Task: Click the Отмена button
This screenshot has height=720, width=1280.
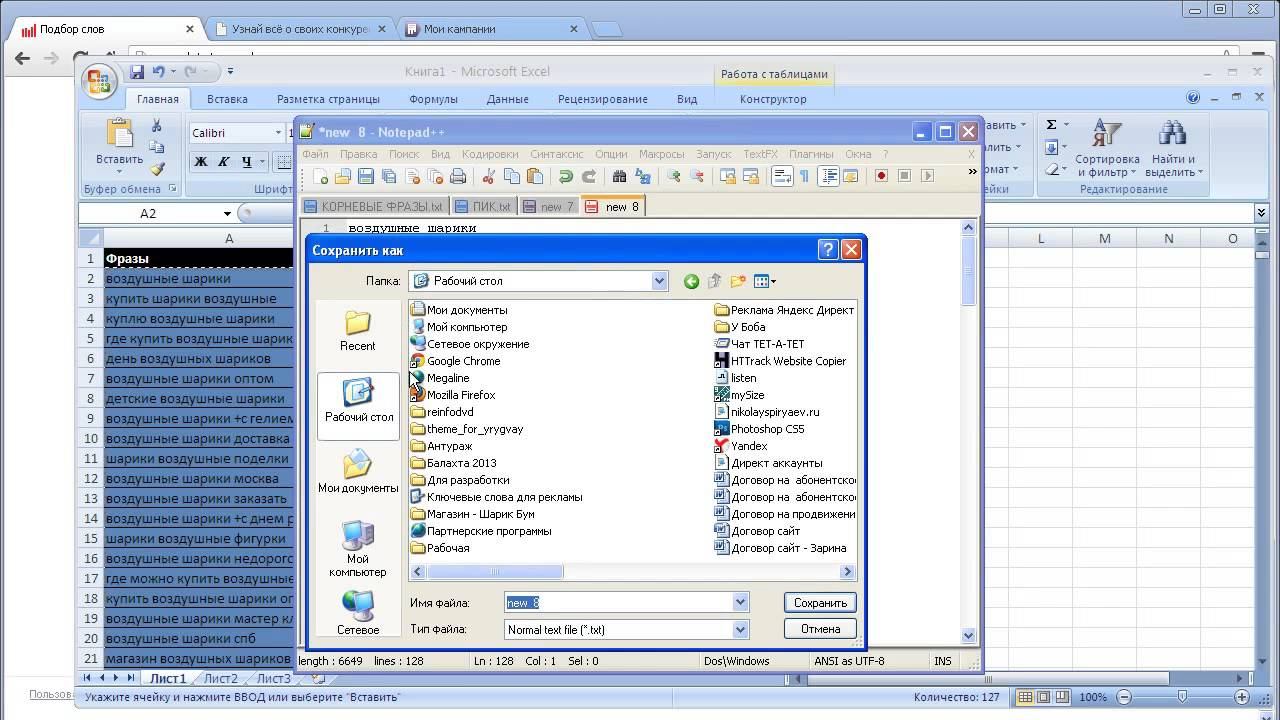Action: pyautogui.click(x=820, y=629)
